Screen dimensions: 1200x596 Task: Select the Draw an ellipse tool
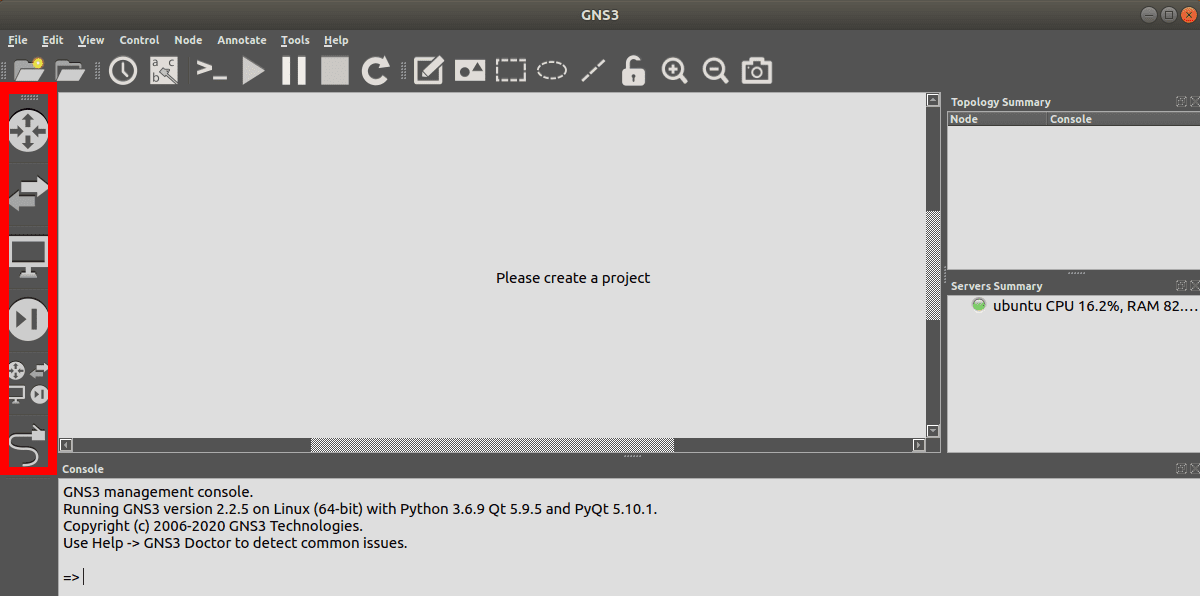point(552,70)
